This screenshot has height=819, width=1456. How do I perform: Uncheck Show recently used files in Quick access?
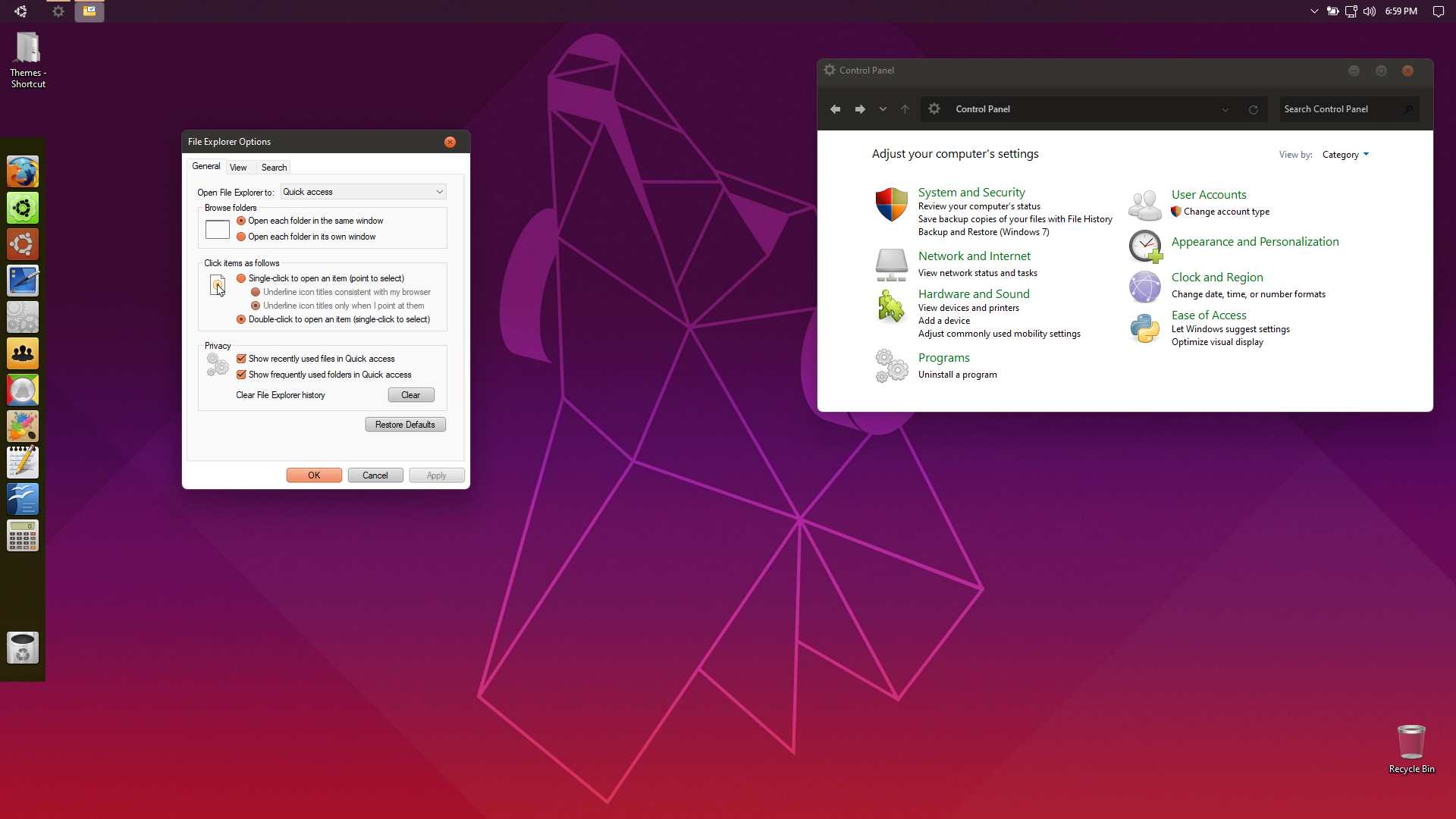click(241, 359)
